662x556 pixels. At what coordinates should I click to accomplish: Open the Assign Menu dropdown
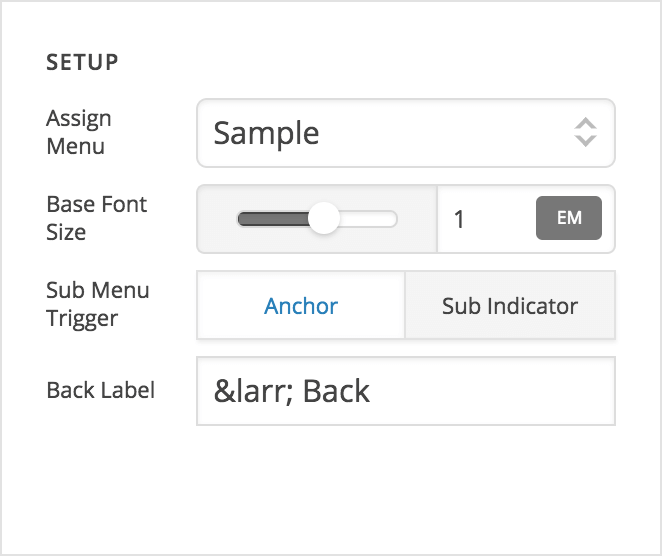coord(405,132)
